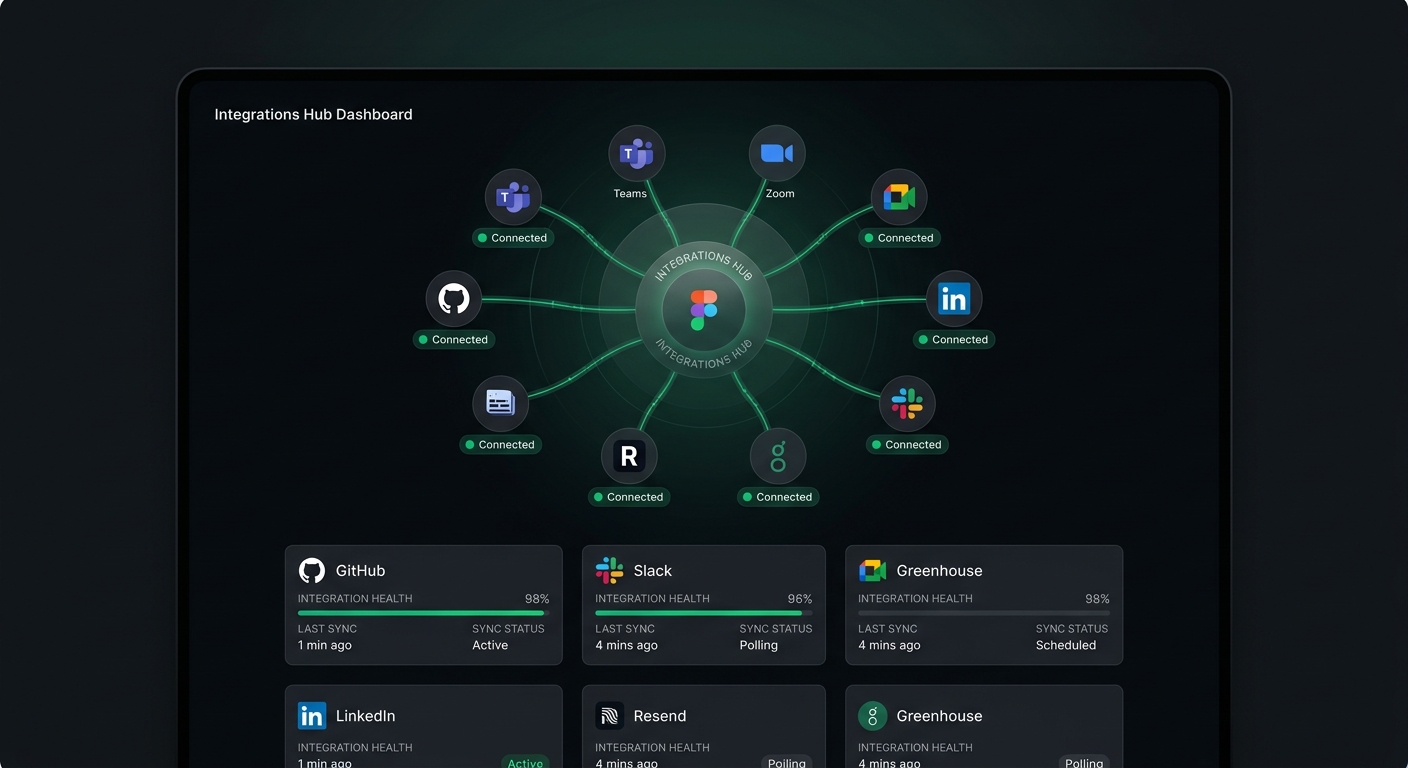Click the "Polling" sync status on the Slack card
Viewport: 1408px width, 768px height.
coord(759,646)
